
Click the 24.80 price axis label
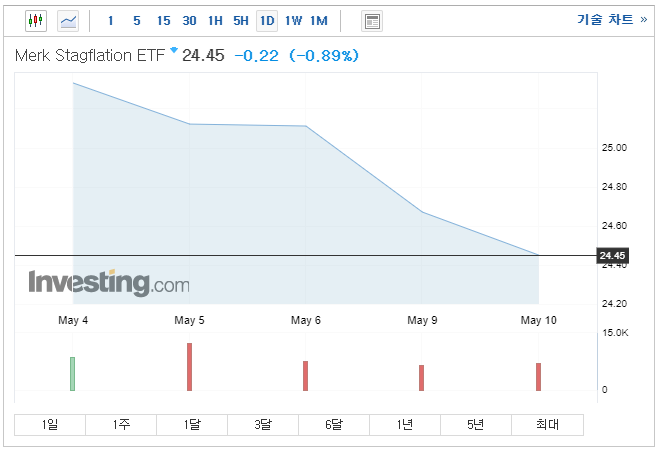[x=614, y=187]
